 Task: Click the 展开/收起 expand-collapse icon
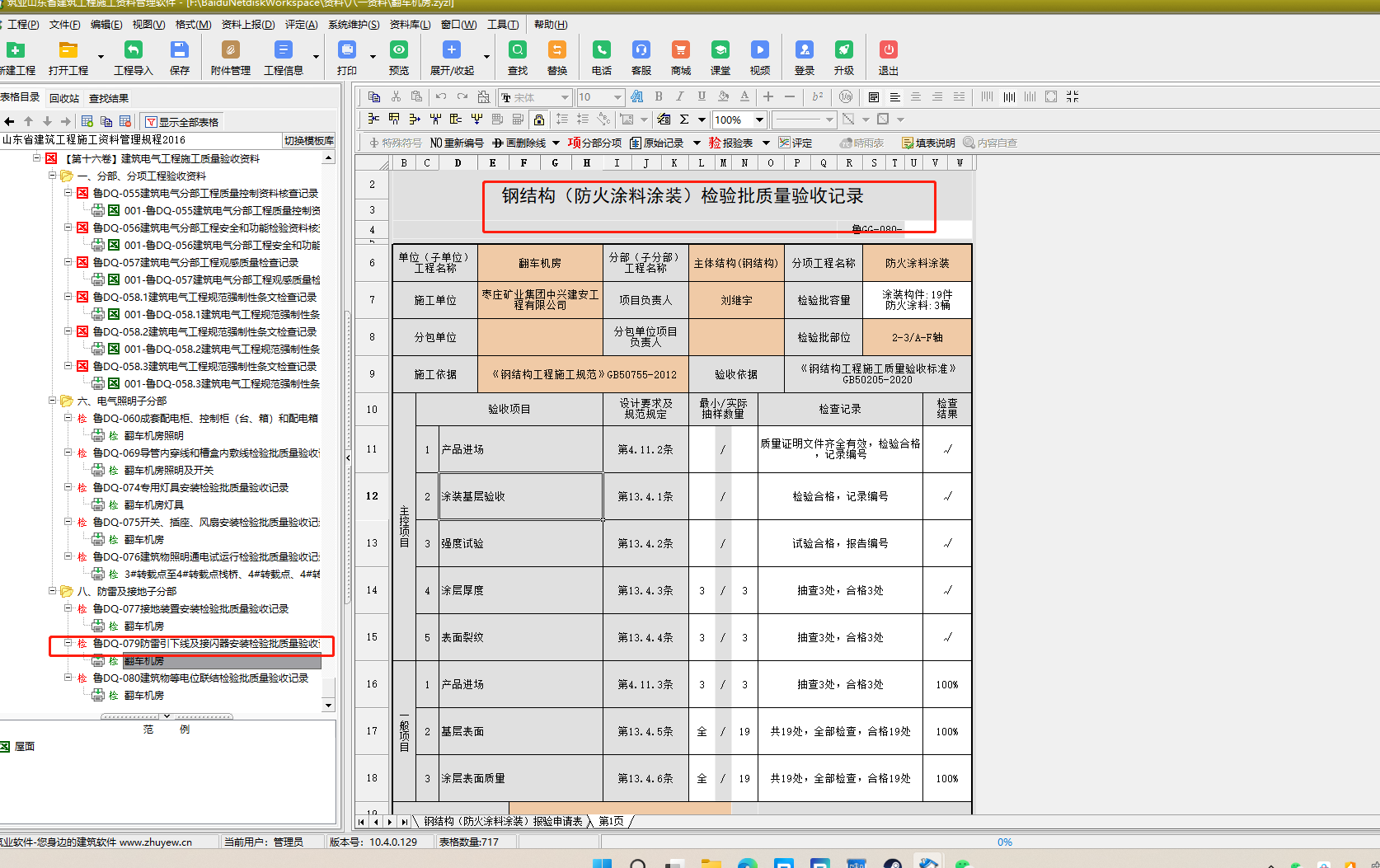coord(452,50)
